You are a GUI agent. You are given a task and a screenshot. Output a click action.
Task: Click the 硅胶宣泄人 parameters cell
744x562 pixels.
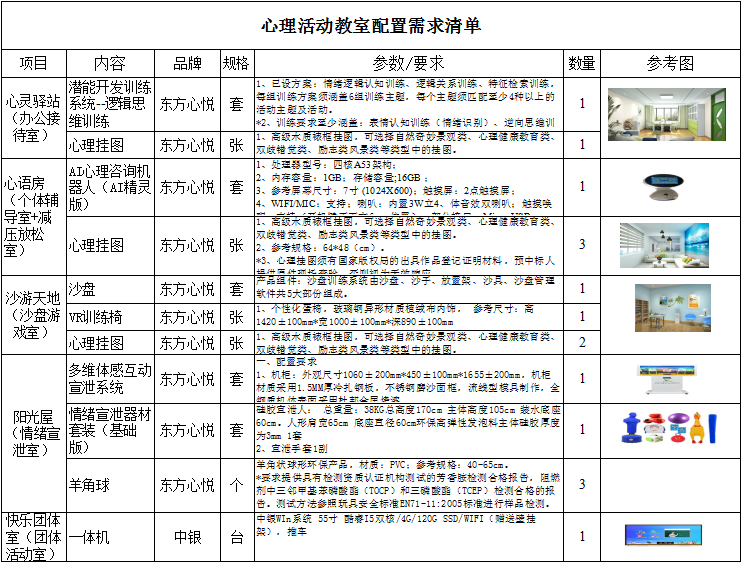tap(409, 431)
